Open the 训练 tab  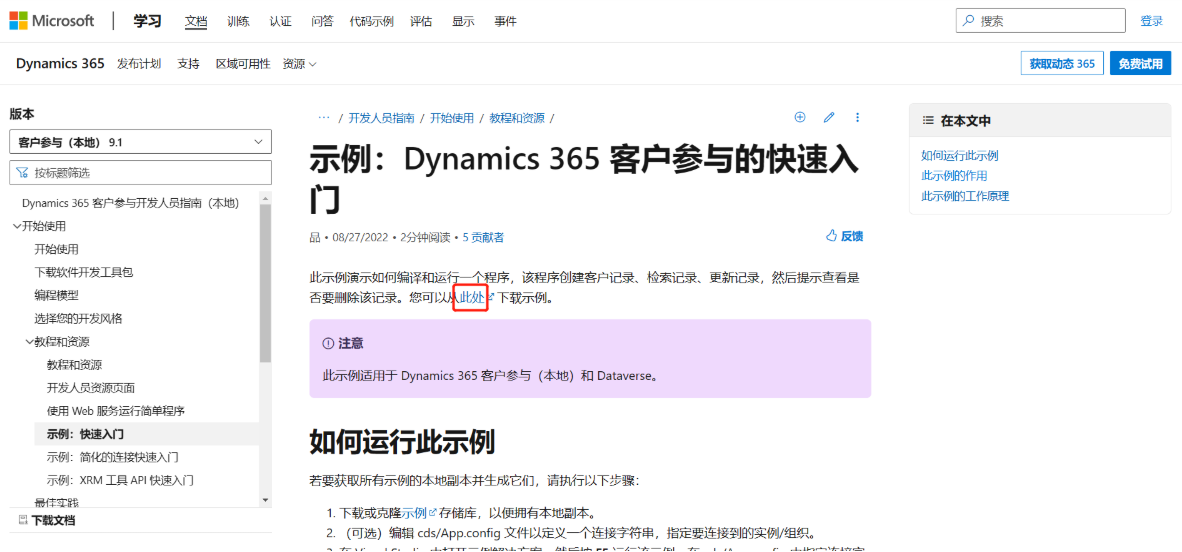coord(238,21)
